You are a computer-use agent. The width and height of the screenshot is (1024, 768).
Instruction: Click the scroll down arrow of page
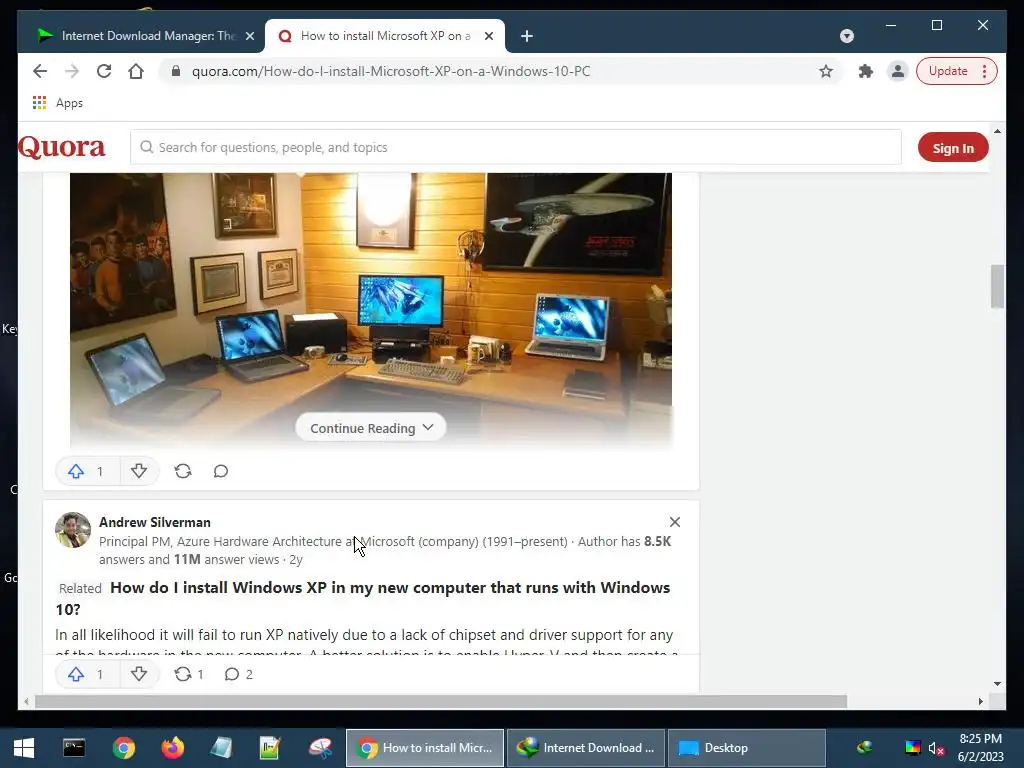[x=997, y=684]
